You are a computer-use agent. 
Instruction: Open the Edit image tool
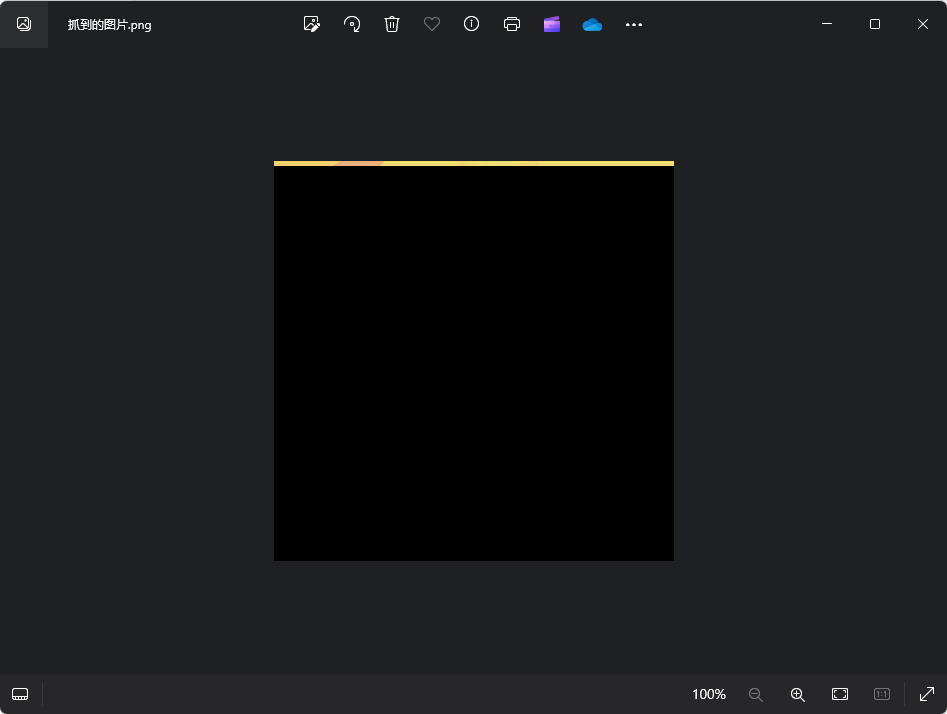tap(312, 24)
